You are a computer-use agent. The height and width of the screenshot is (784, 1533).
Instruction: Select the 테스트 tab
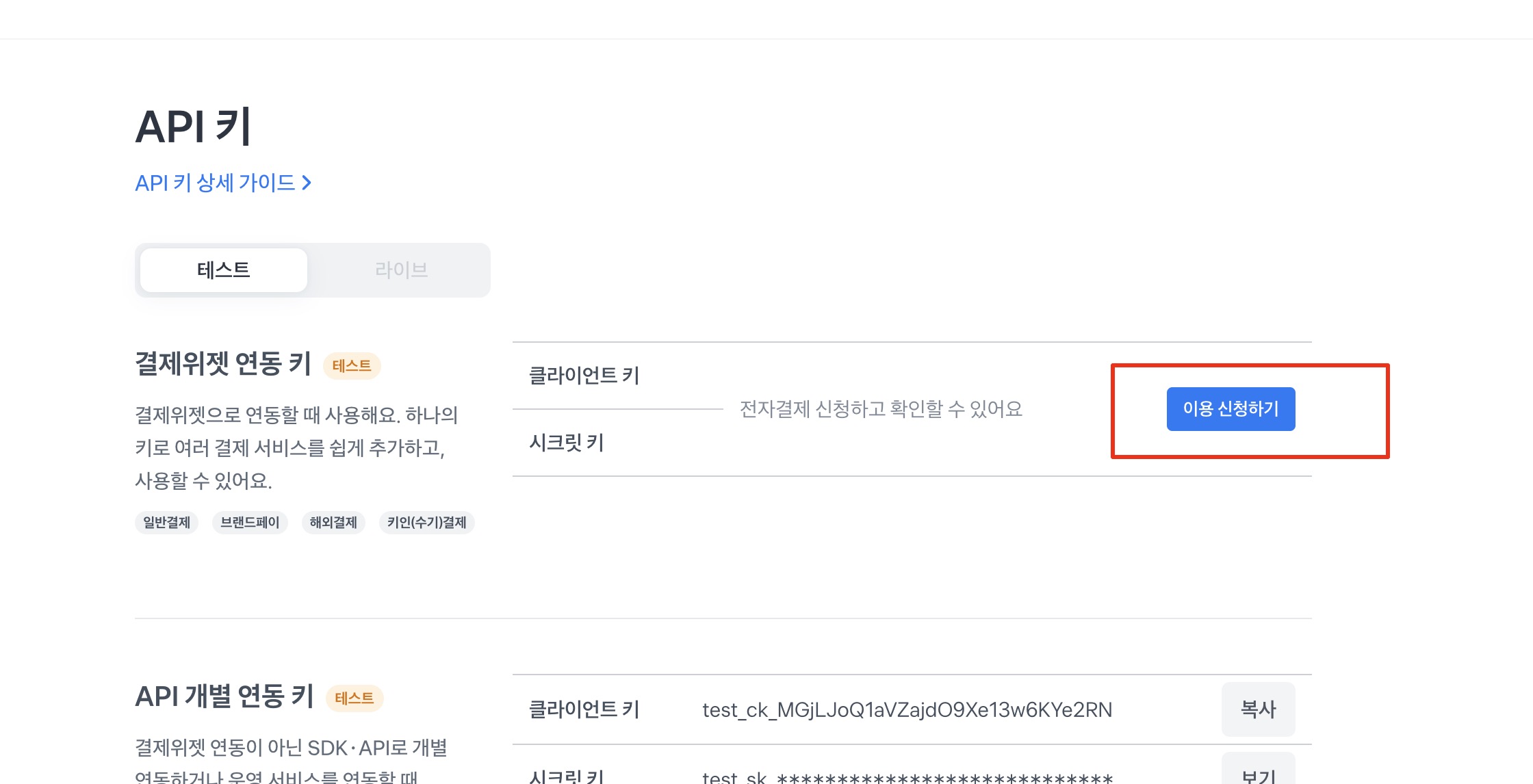224,270
